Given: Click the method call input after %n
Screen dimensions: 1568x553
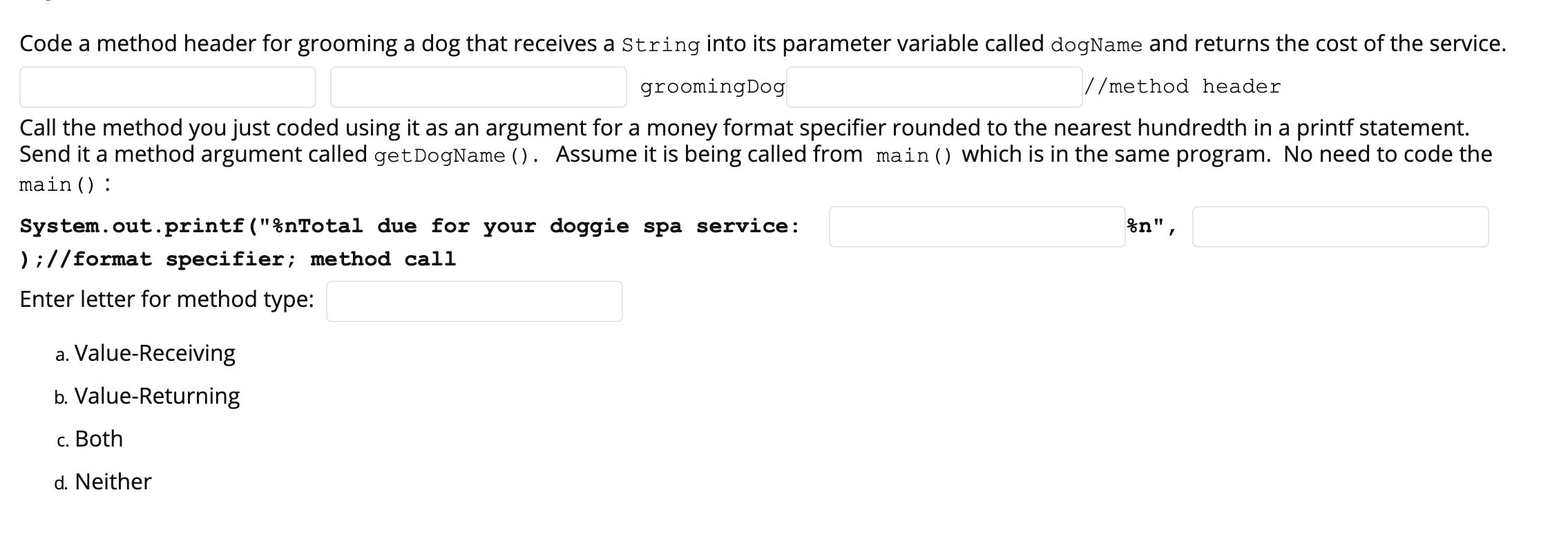Looking at the screenshot, I should tap(1340, 225).
